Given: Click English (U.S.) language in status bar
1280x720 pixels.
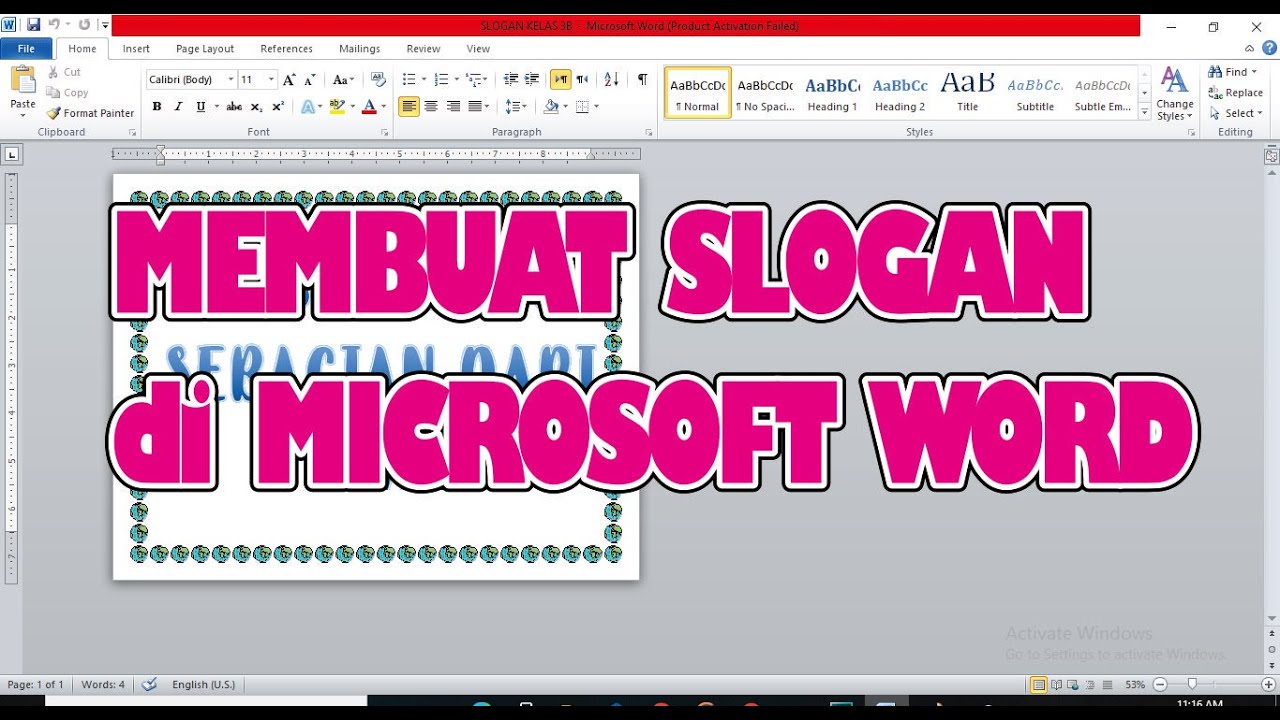Looking at the screenshot, I should (204, 685).
